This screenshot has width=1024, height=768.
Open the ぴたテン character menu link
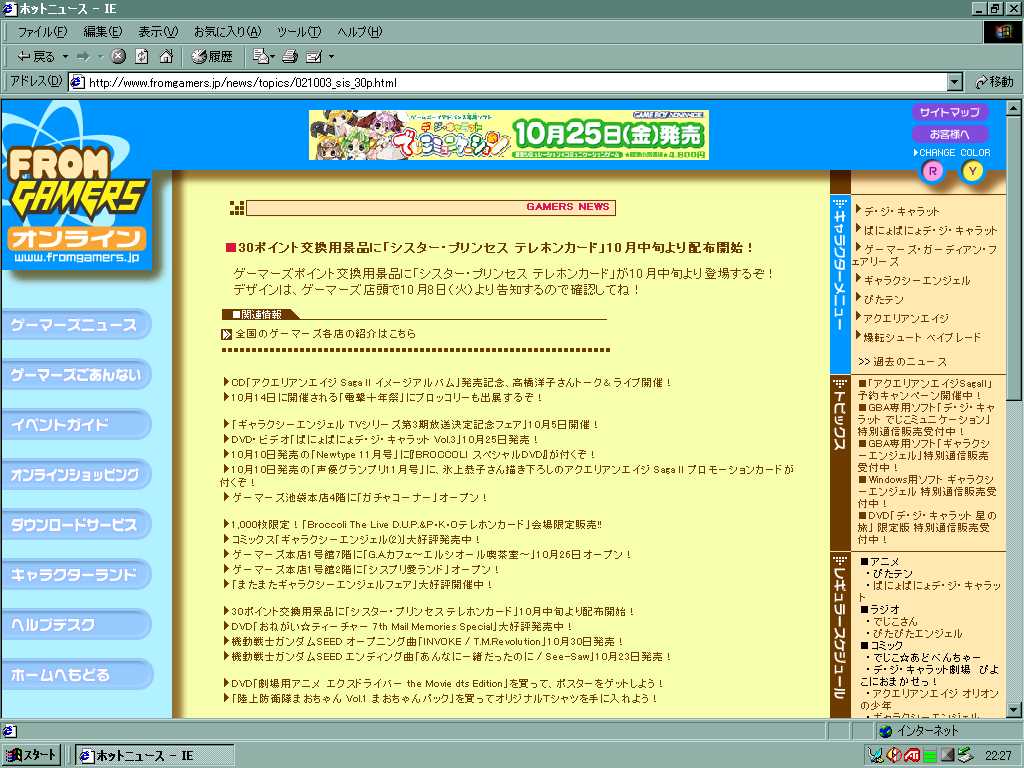coord(884,300)
